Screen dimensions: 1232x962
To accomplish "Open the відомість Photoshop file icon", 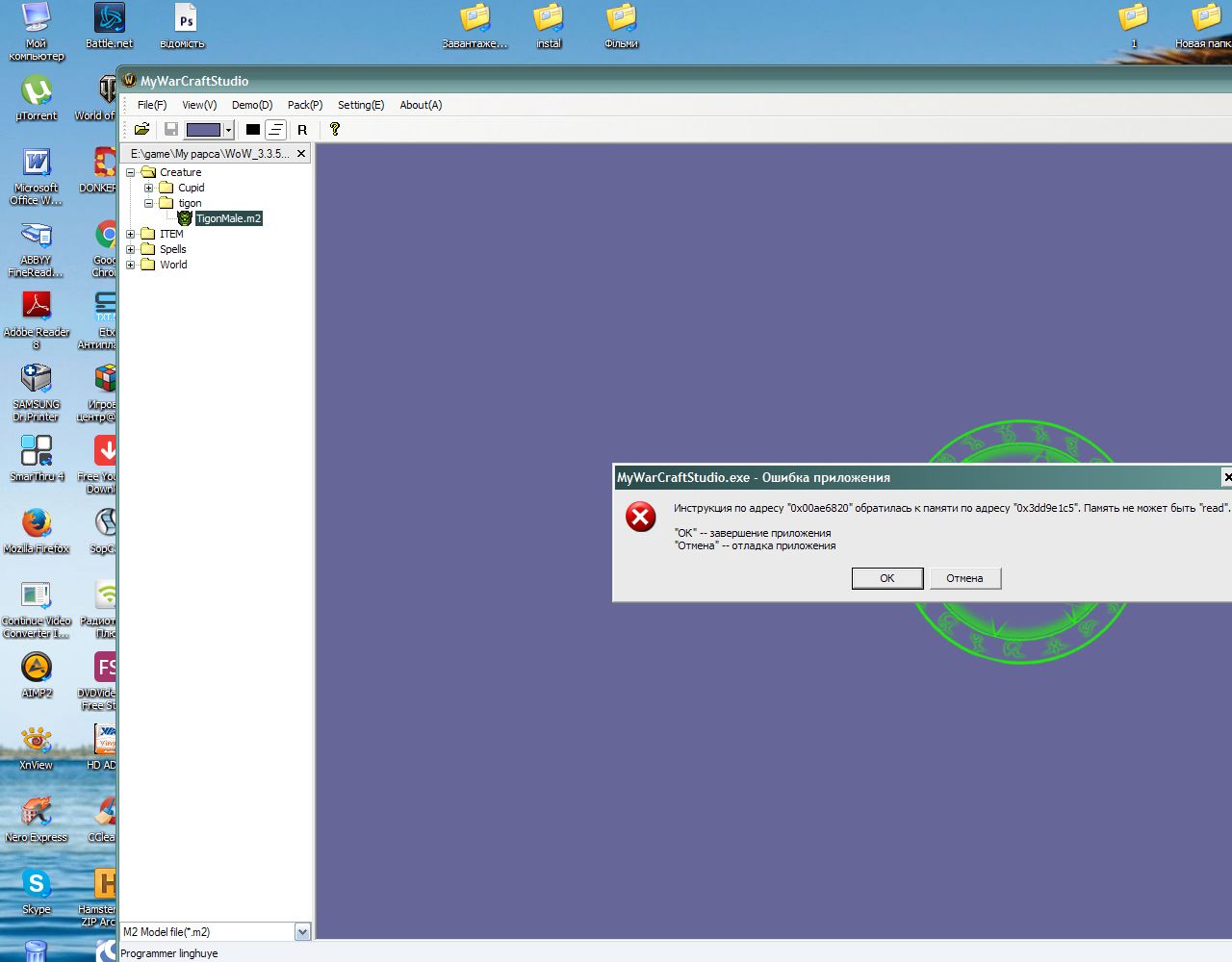I will [x=183, y=26].
